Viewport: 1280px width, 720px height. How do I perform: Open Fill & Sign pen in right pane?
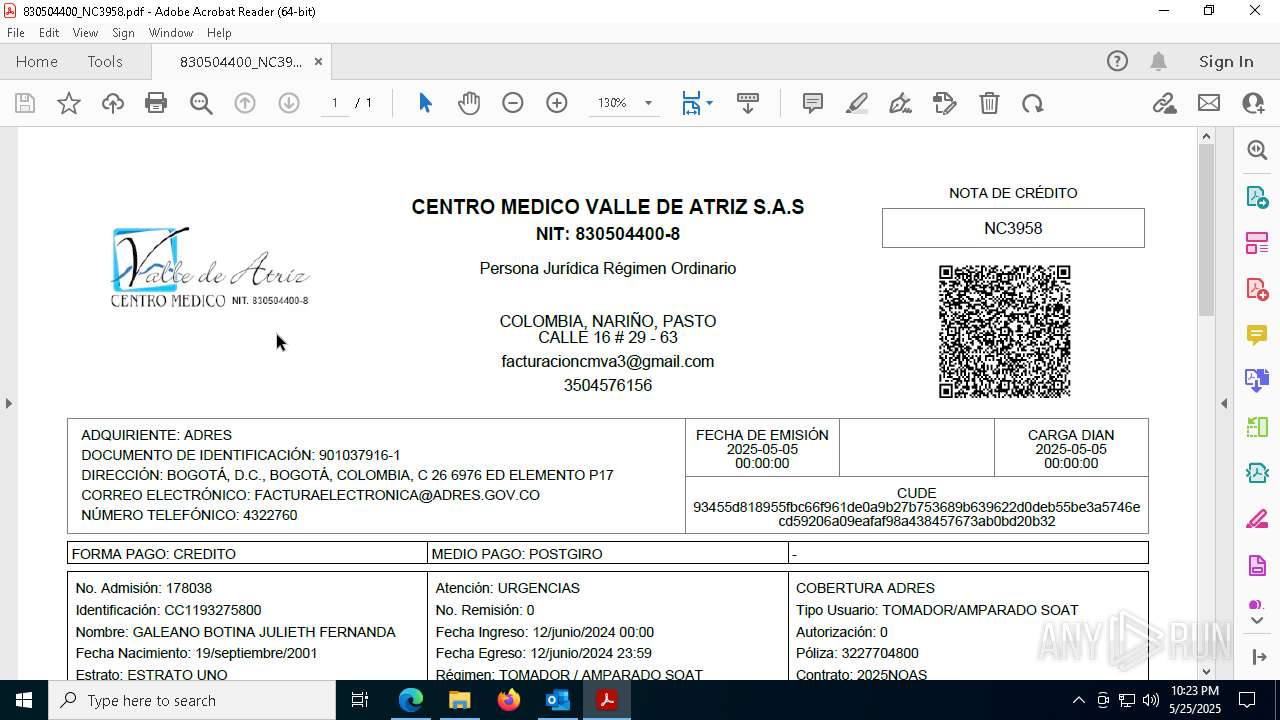point(1257,520)
